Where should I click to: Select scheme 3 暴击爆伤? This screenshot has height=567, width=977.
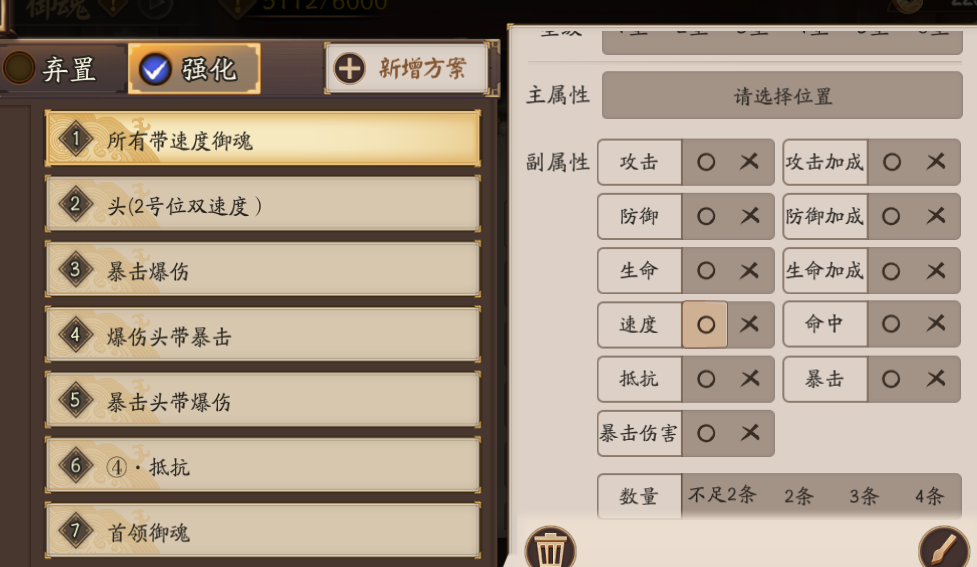[x=262, y=271]
